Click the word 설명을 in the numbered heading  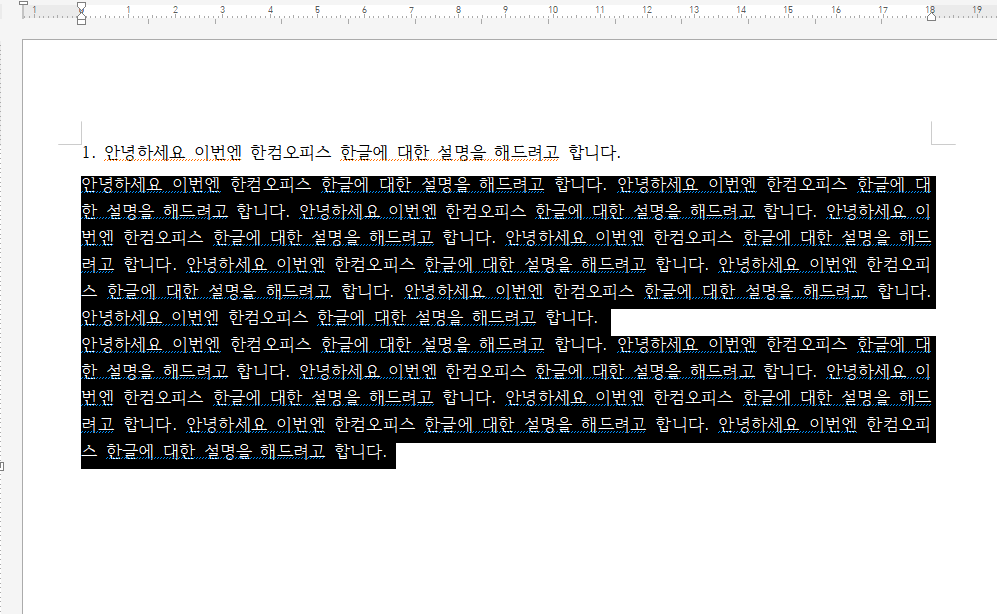(462, 153)
